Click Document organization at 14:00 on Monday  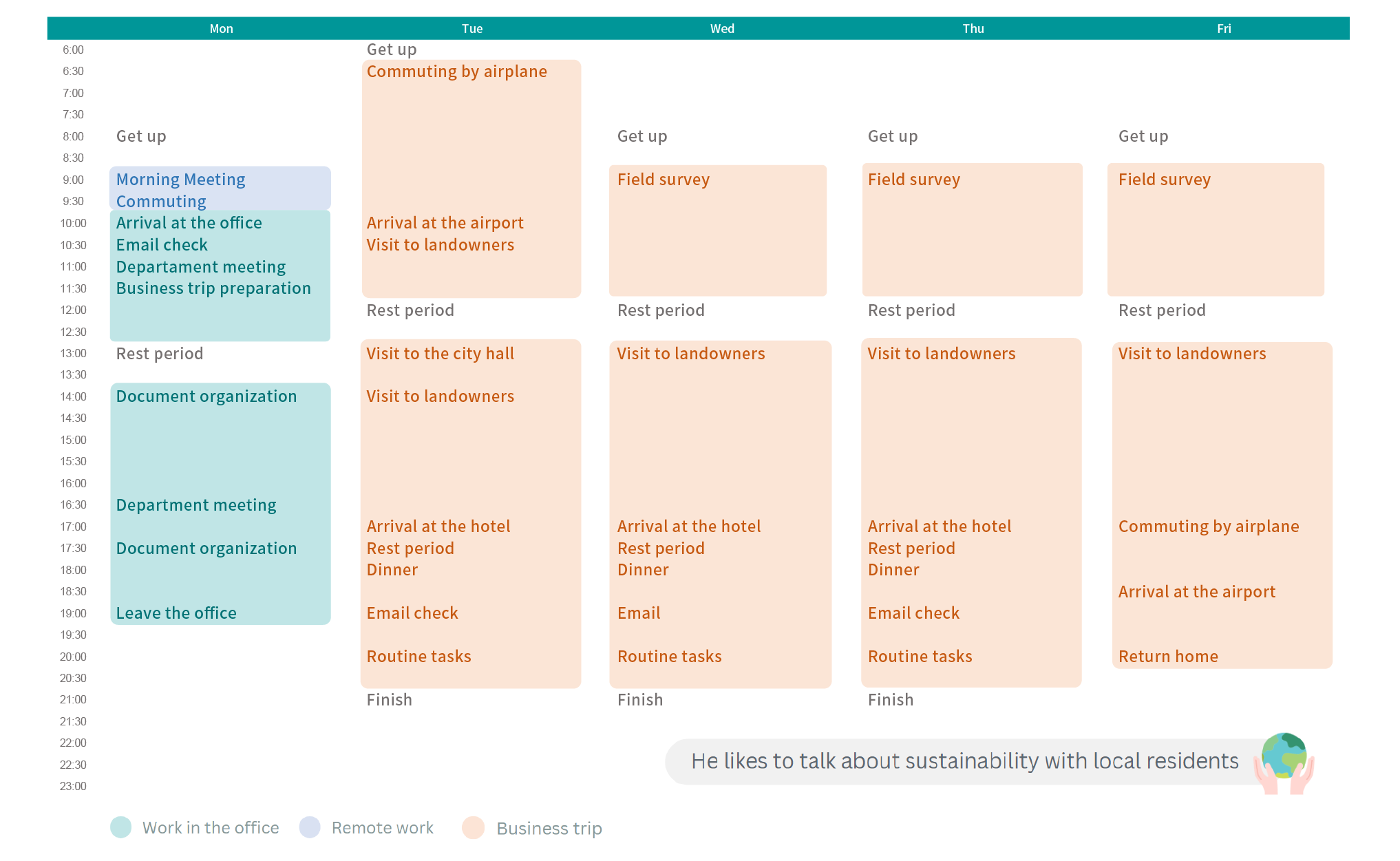tap(206, 396)
